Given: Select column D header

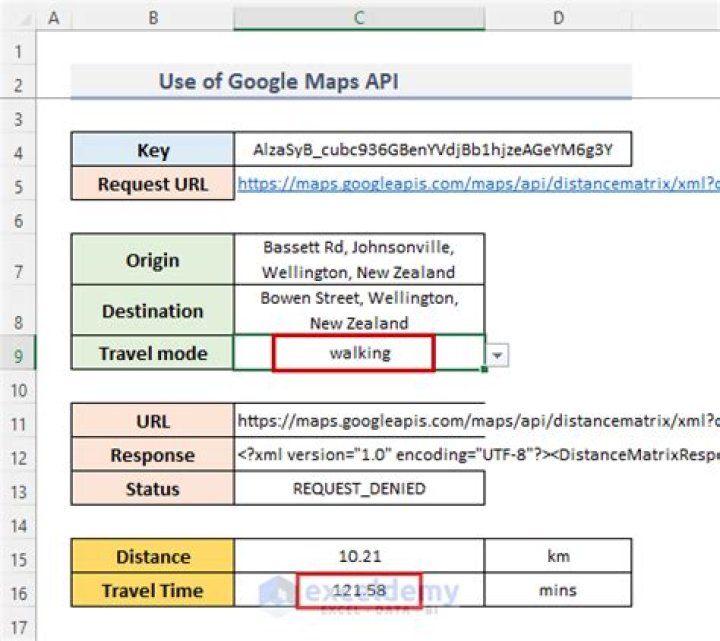Looking at the screenshot, I should [558, 18].
